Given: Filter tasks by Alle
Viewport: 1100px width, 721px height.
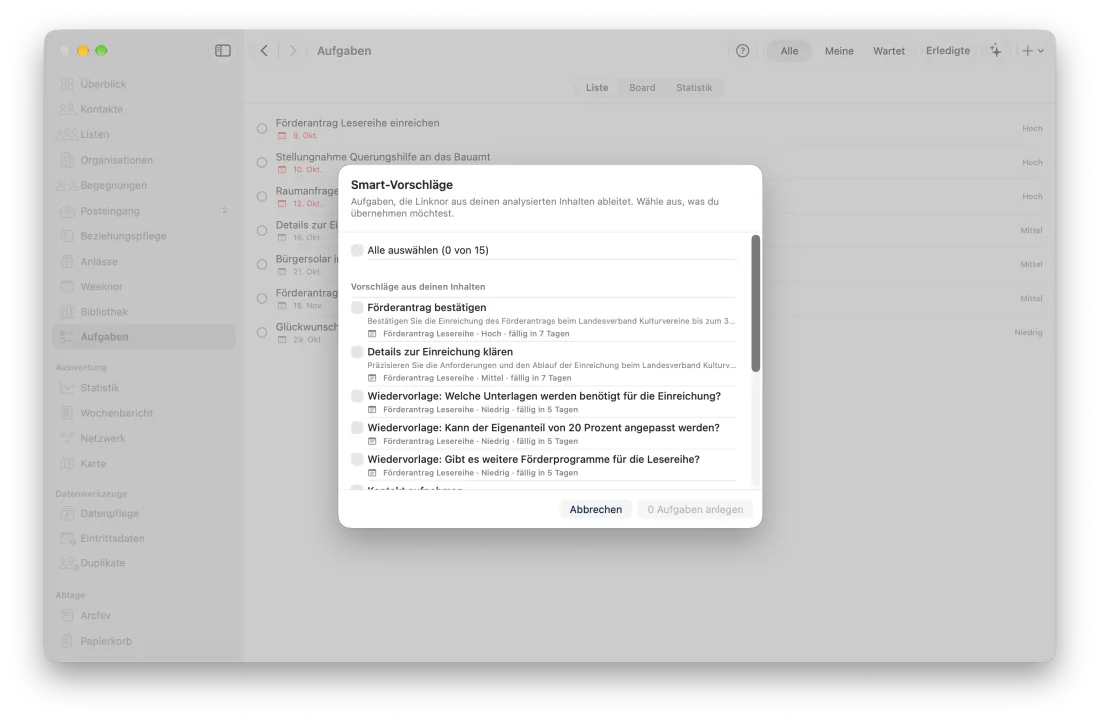Looking at the screenshot, I should (x=789, y=50).
